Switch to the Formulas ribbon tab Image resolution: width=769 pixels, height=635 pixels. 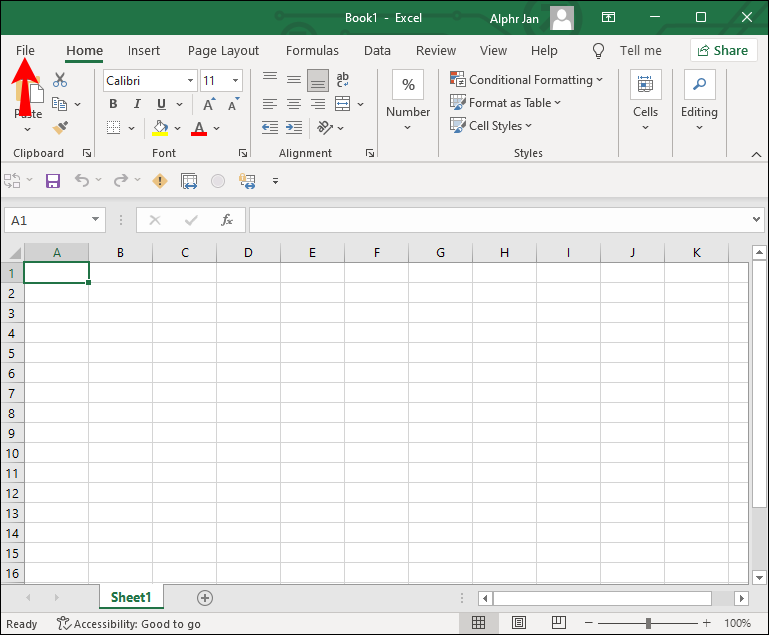coord(312,50)
